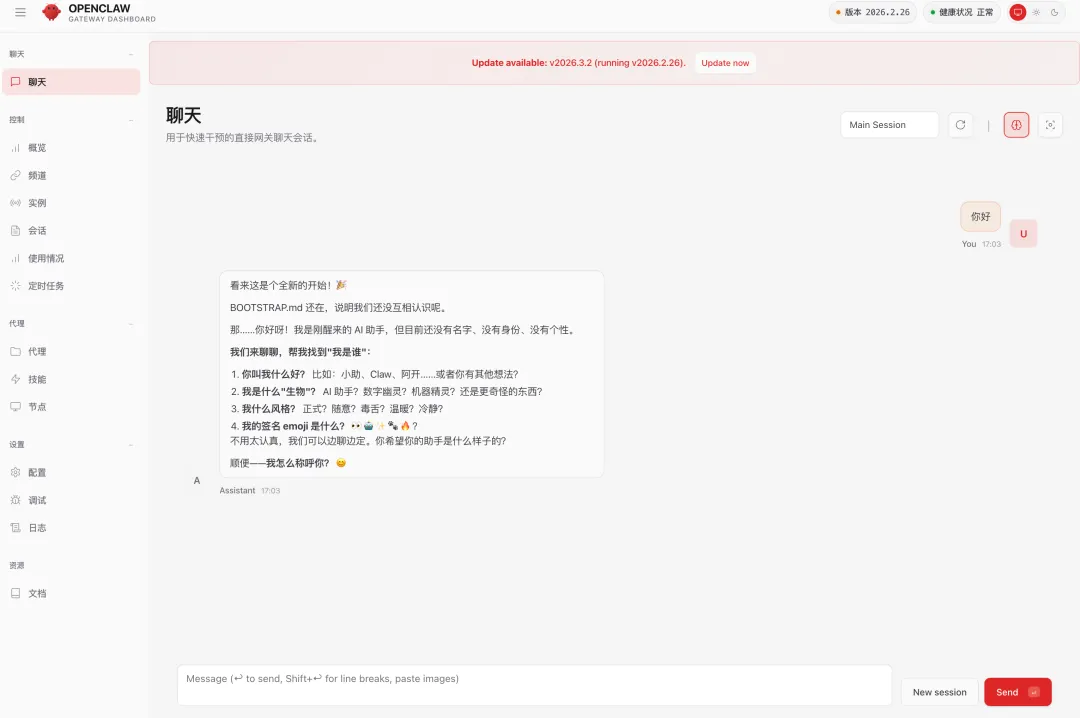Viewport: 1080px width, 718px height.
Task: Open 日志 logs page
Action: click(71, 528)
